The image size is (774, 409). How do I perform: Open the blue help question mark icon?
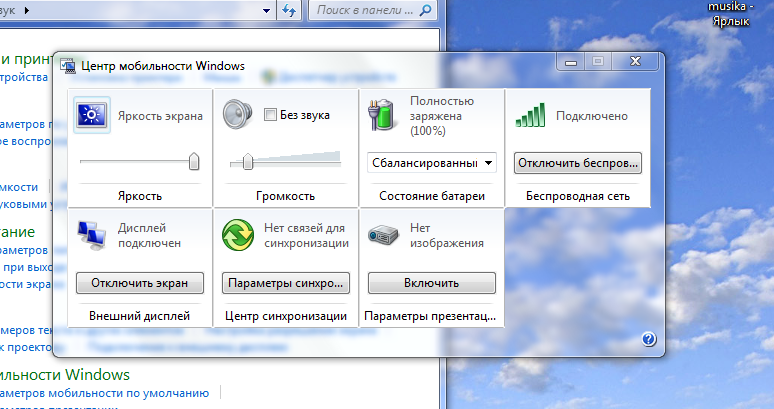pyautogui.click(x=649, y=339)
